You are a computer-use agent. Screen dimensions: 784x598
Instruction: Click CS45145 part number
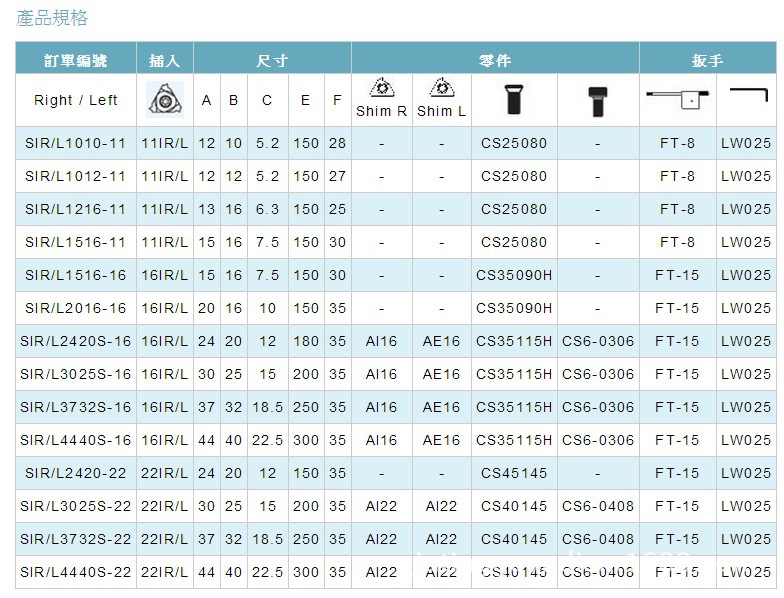514,473
